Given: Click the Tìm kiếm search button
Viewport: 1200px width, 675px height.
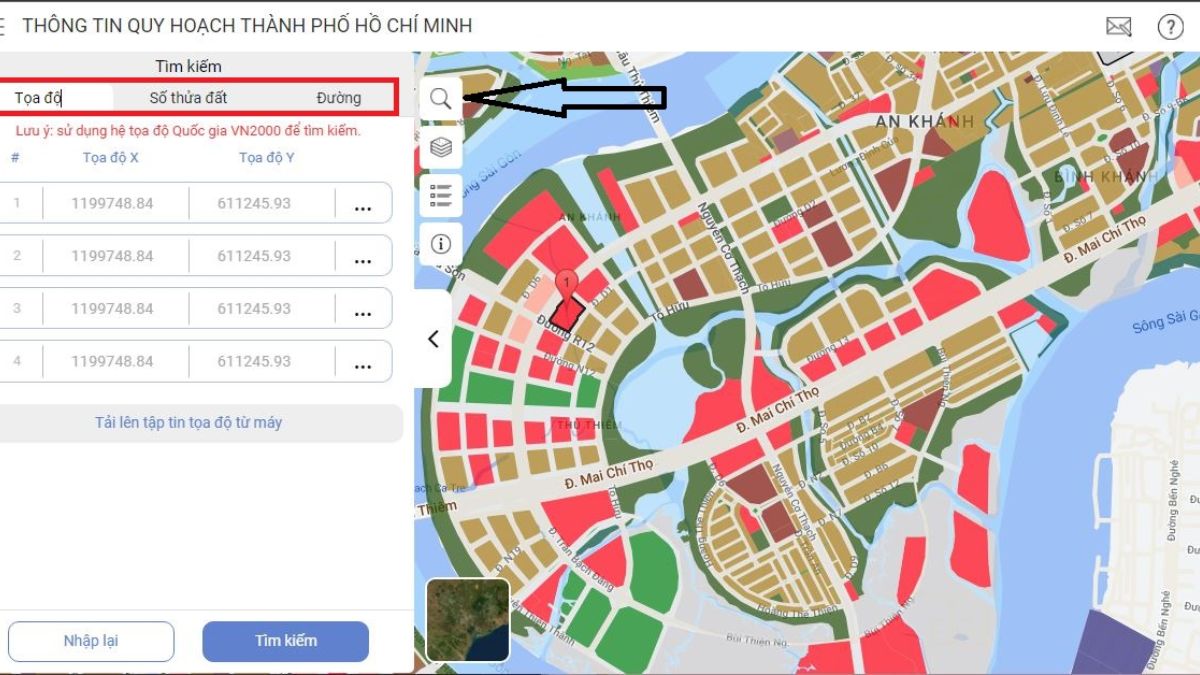Looking at the screenshot, I should (x=285, y=641).
